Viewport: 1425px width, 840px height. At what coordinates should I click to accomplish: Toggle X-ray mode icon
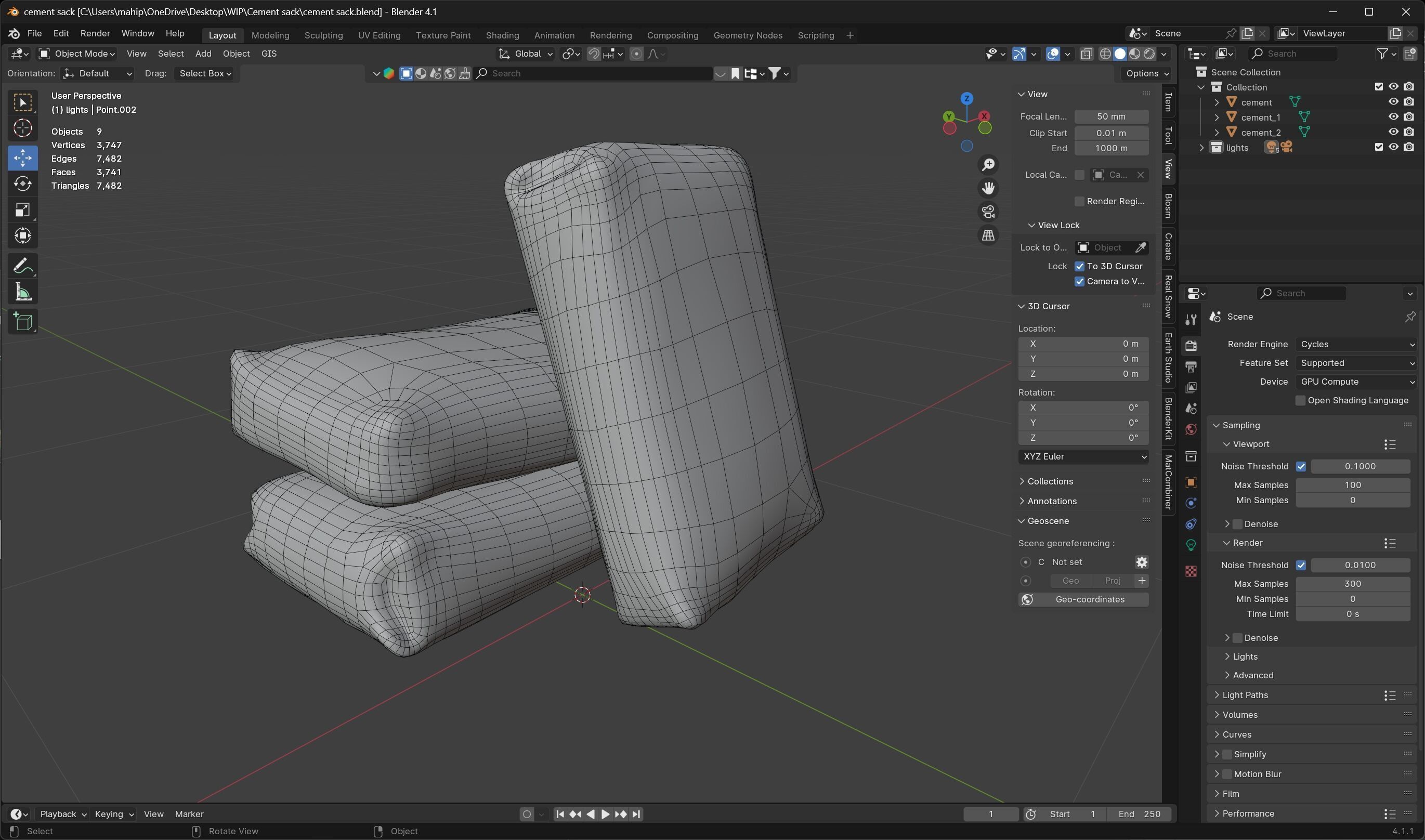(x=1087, y=54)
